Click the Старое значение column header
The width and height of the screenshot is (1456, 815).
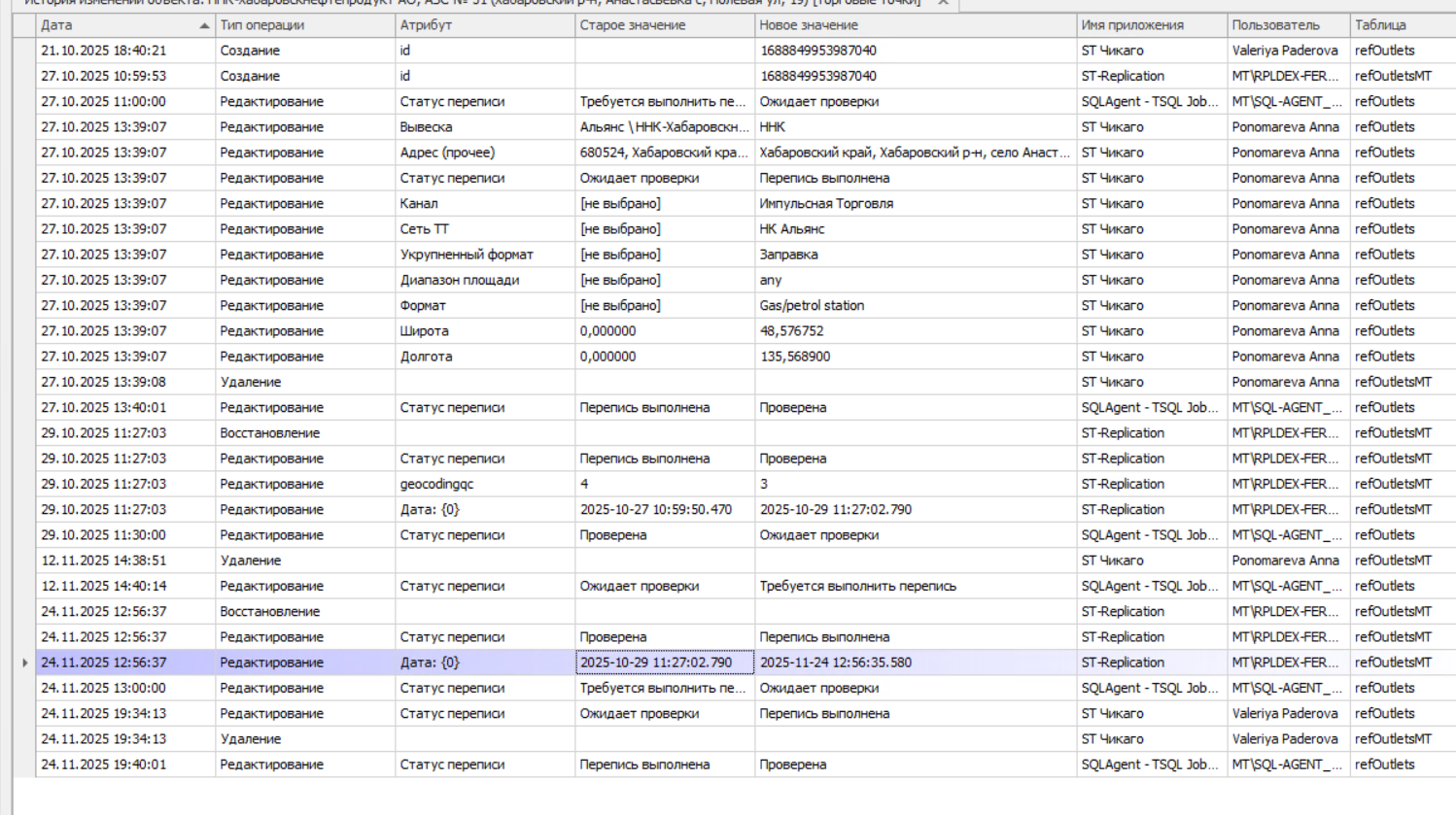coord(665,25)
